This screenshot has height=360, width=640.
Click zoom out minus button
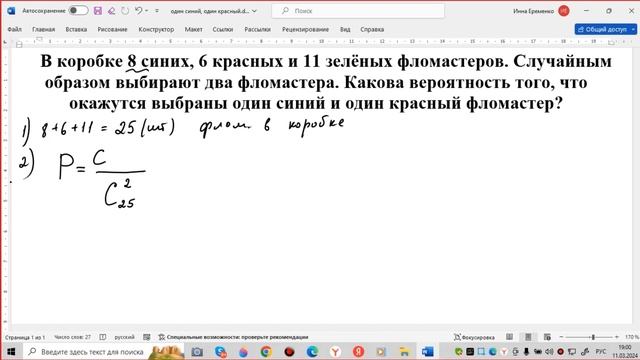point(561,337)
